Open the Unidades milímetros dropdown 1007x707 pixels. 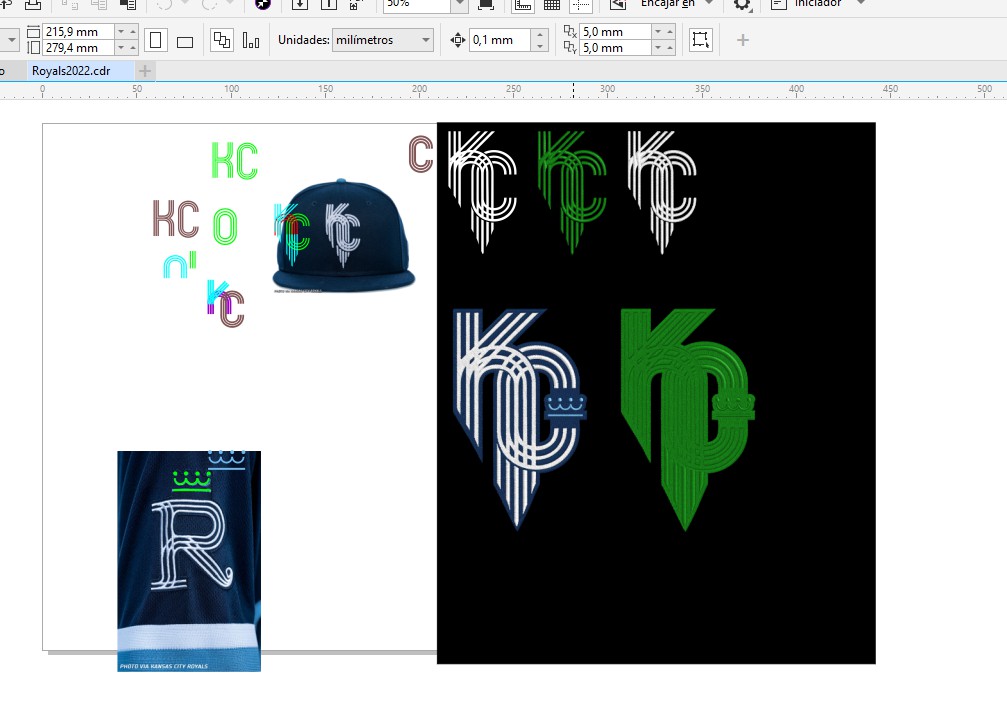(x=383, y=40)
